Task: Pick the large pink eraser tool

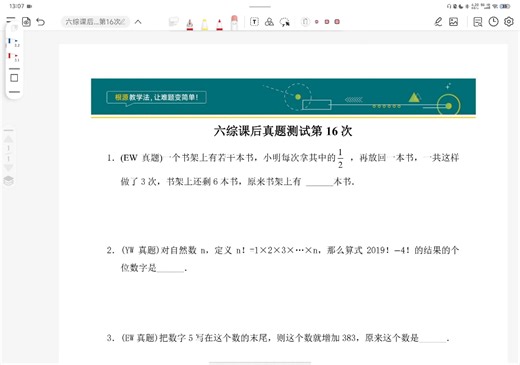Action: pyautogui.click(x=234, y=23)
